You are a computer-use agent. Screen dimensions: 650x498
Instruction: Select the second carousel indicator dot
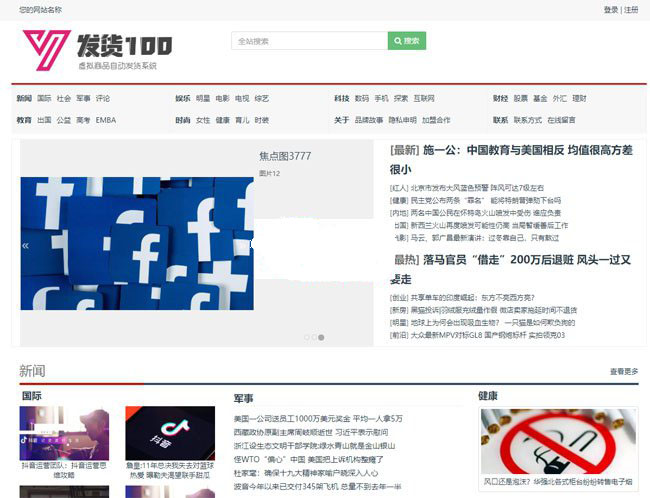314,338
